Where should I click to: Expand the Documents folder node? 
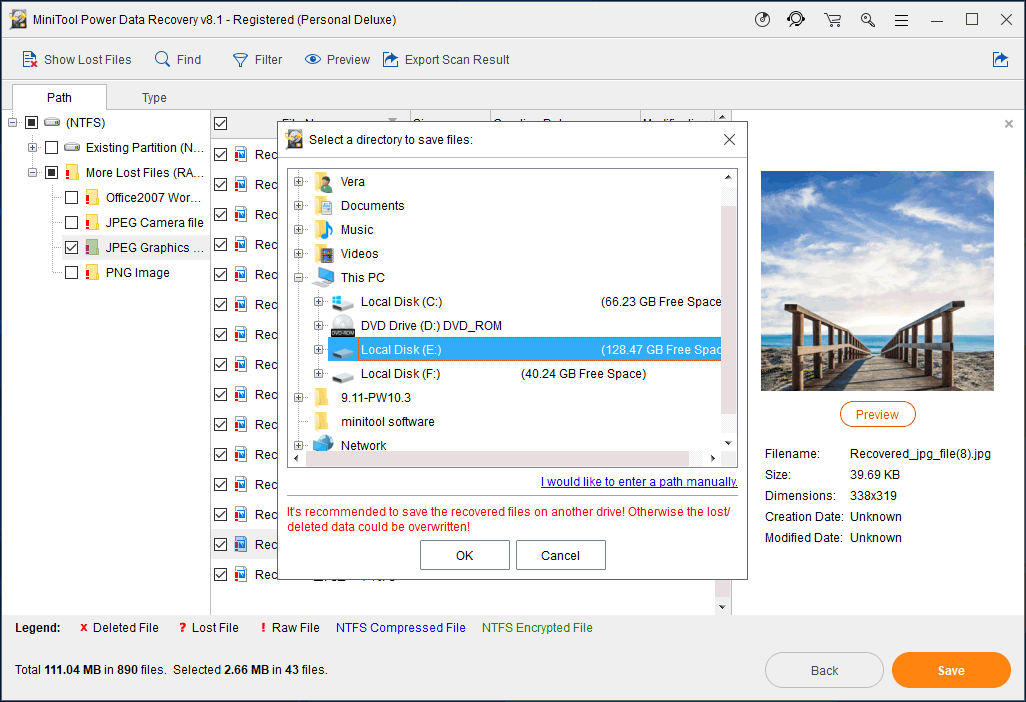tap(298, 206)
